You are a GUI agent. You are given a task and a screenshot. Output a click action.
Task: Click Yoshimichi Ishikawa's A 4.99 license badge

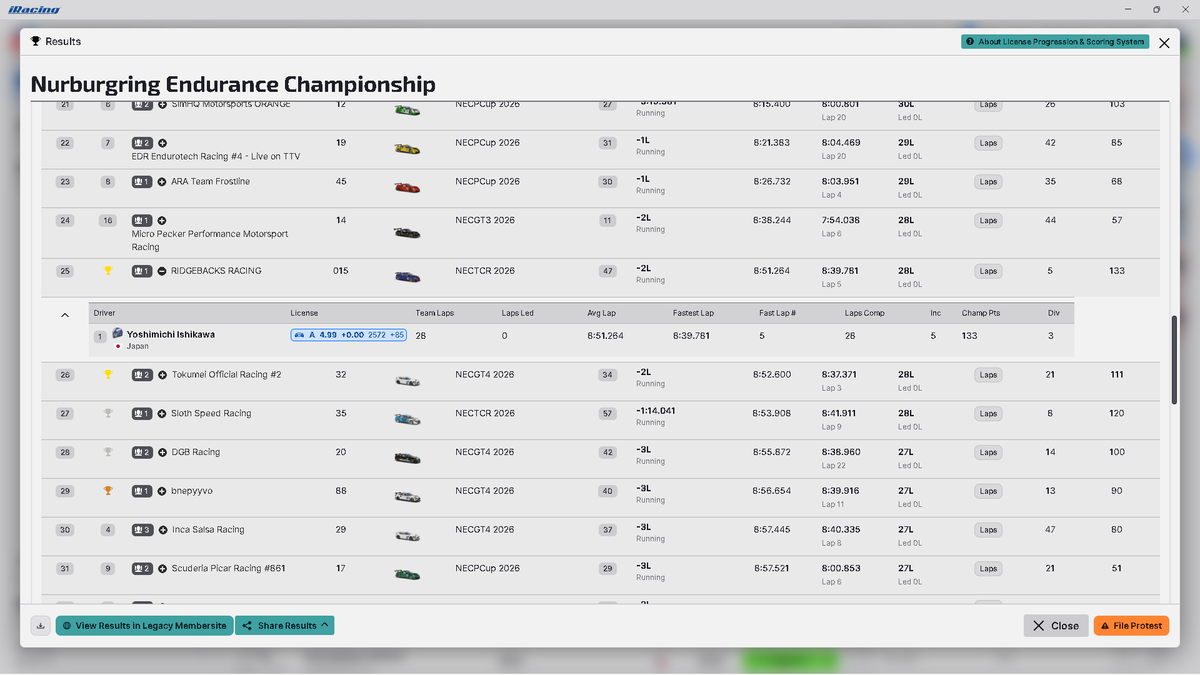[x=348, y=335]
